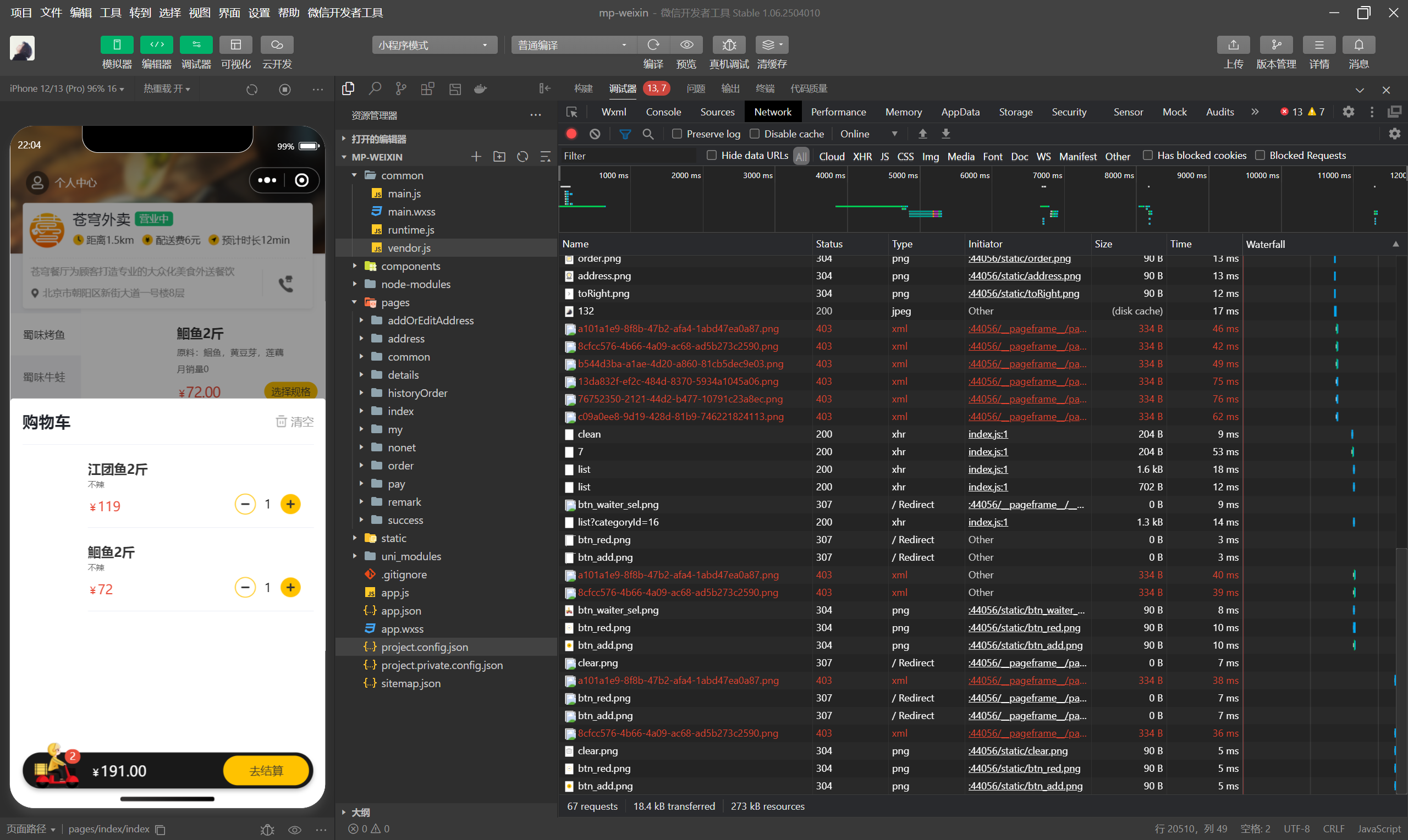
Task: Click the element inspector select icon
Action: coord(572,112)
